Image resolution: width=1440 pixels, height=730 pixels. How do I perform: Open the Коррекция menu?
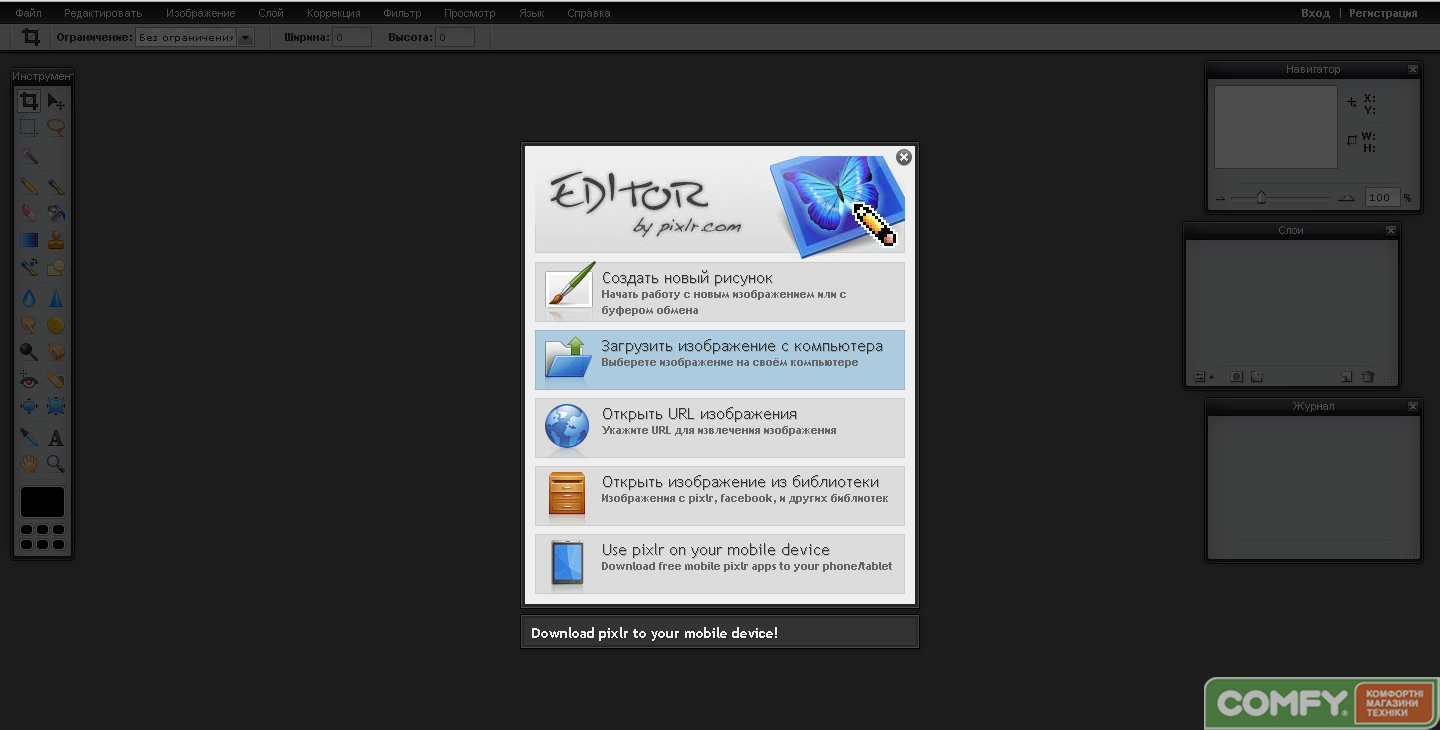point(334,13)
